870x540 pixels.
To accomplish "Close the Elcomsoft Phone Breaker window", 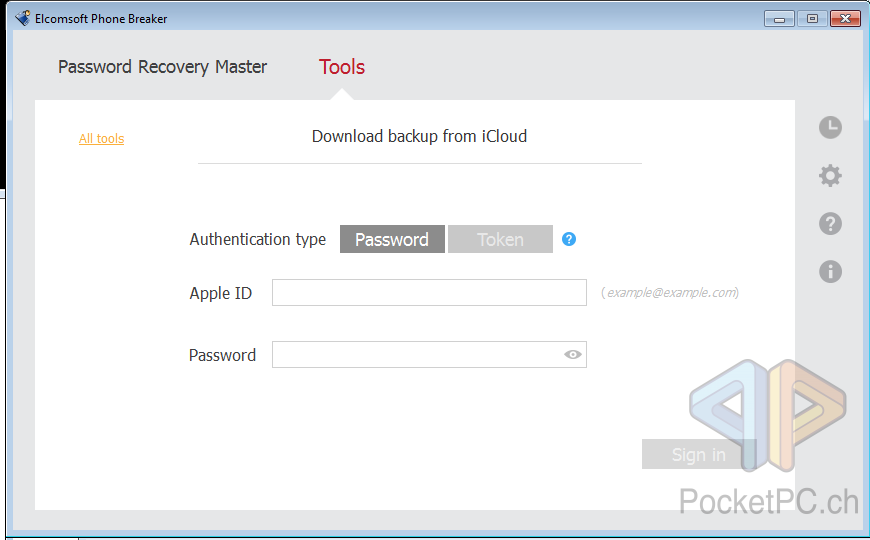I will point(846,19).
